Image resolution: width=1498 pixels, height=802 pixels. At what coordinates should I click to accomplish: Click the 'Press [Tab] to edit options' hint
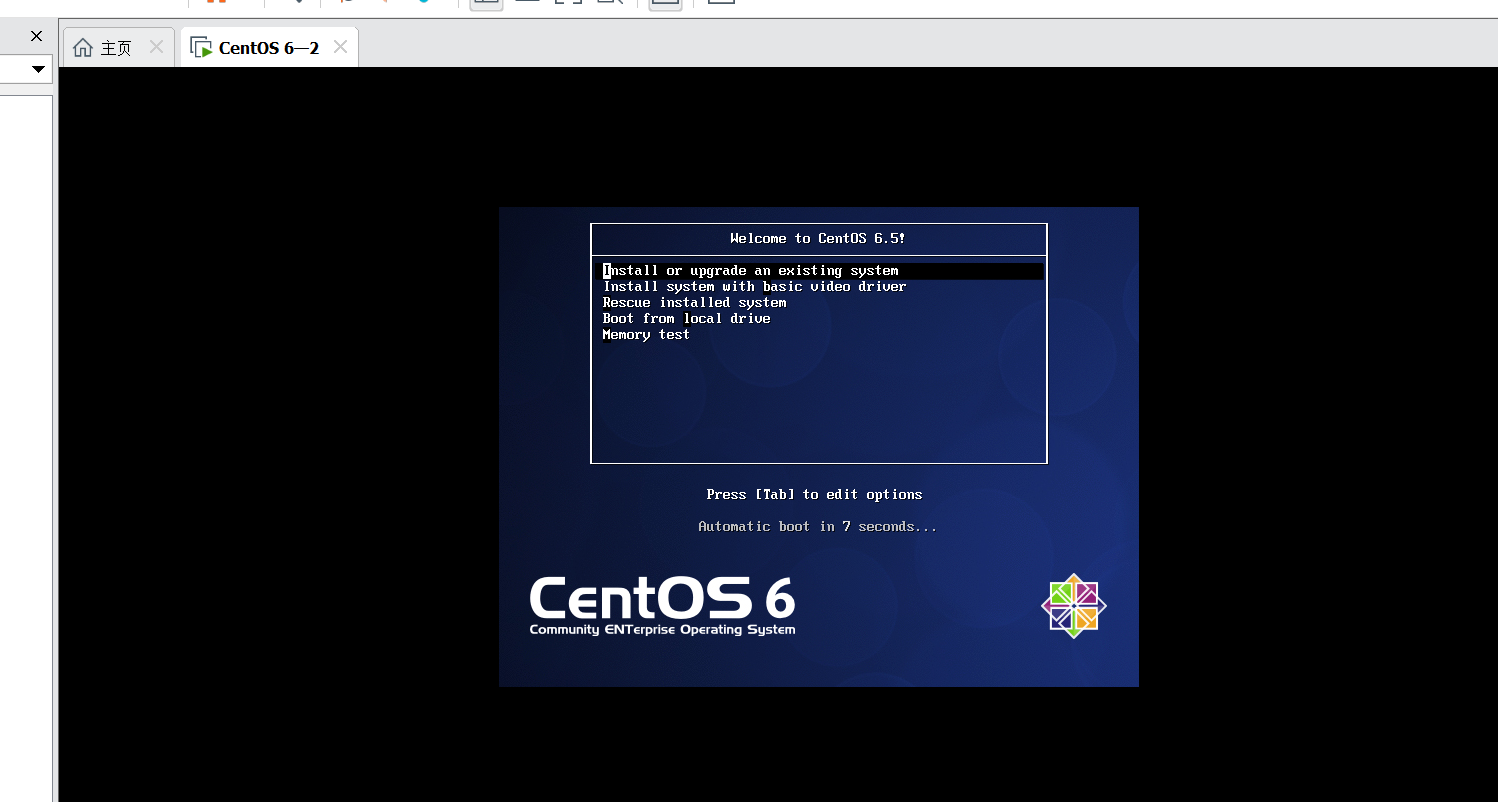point(814,495)
